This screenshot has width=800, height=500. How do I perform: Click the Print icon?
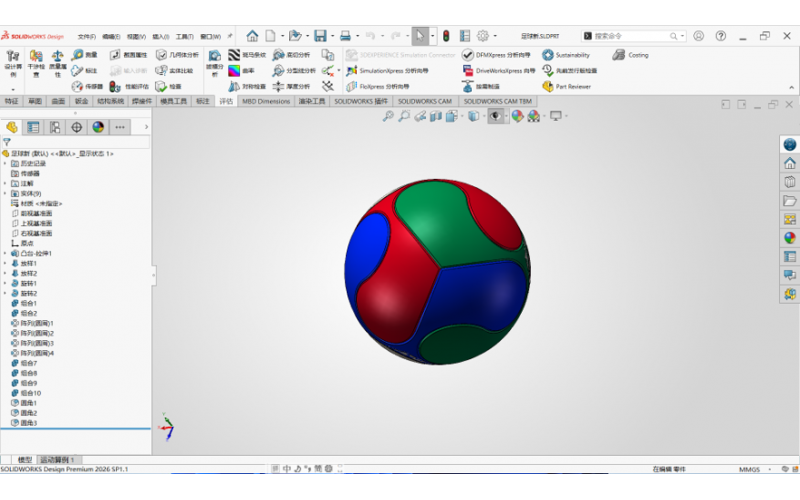pyautogui.click(x=345, y=36)
